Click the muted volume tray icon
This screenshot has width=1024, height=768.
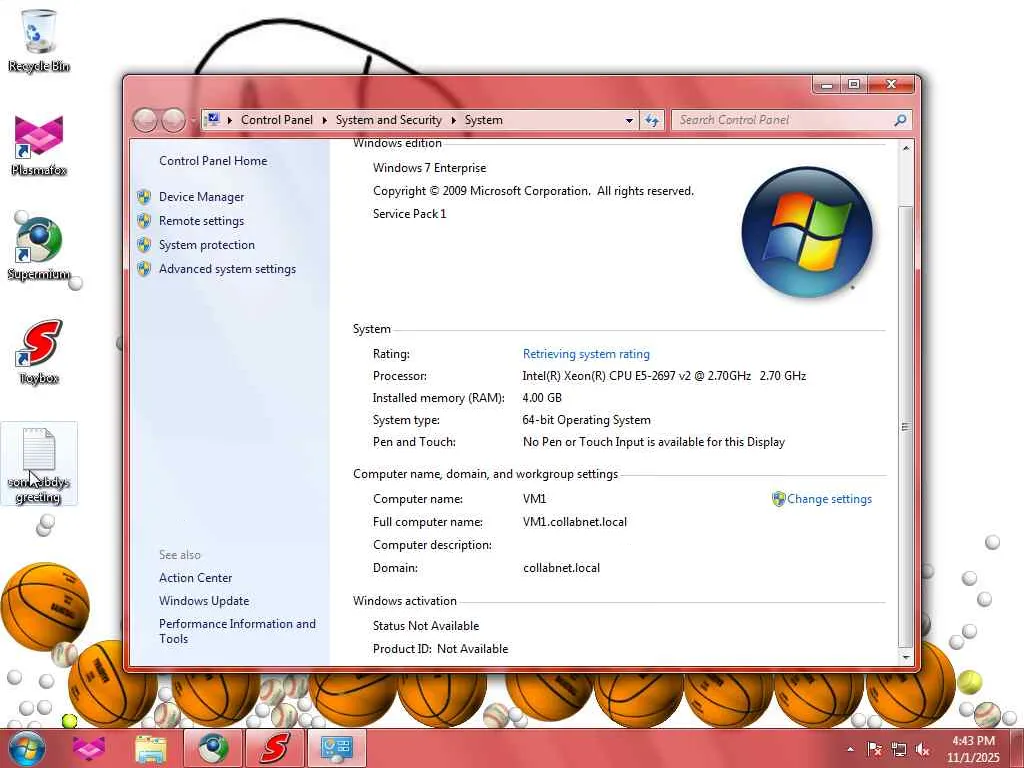(x=922, y=750)
